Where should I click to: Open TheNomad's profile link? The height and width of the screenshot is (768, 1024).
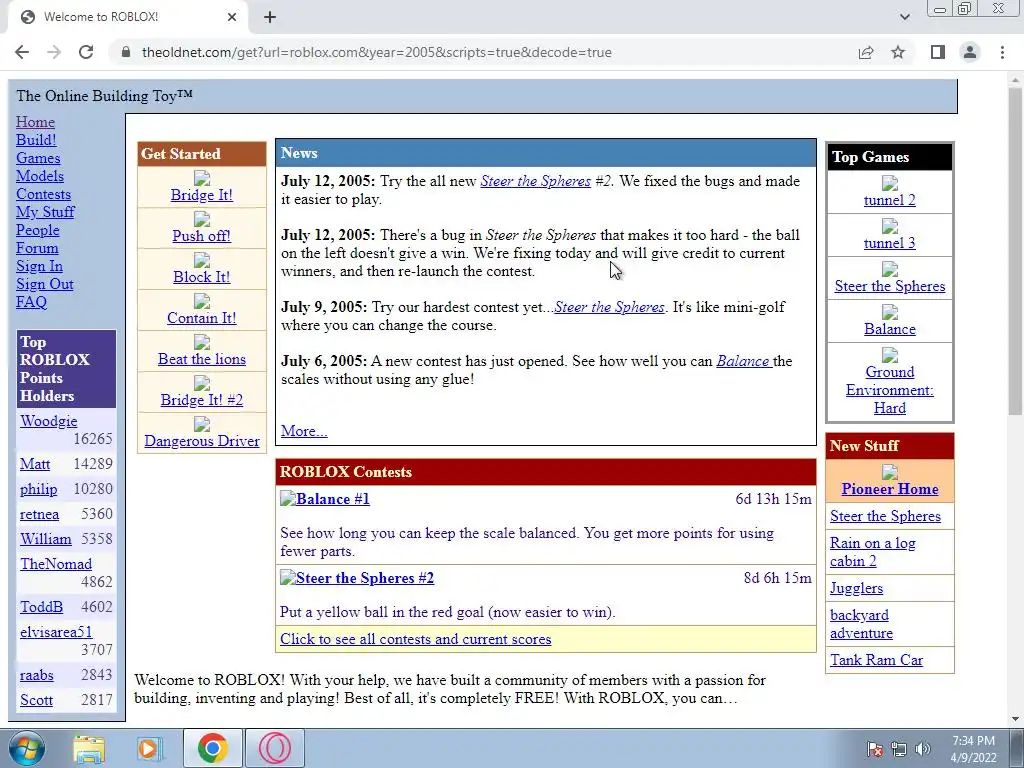[x=56, y=564]
